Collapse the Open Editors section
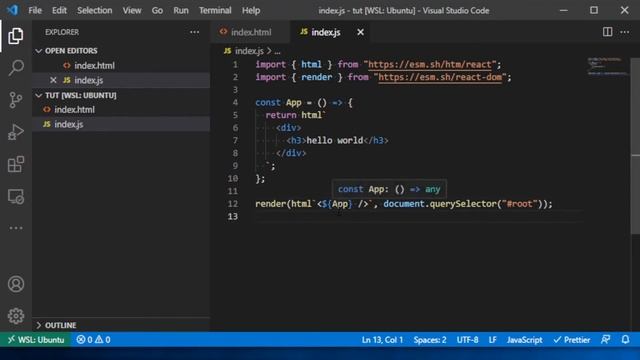The width and height of the screenshot is (640, 360). tap(71, 51)
